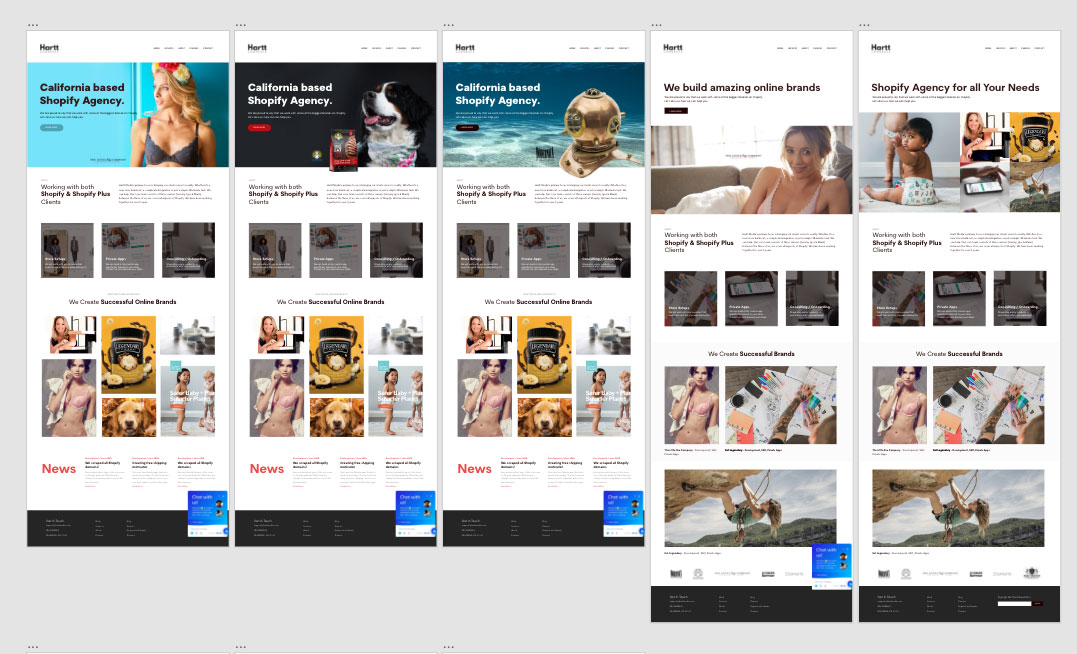Image resolution: width=1077 pixels, height=654 pixels.
Task: Open options dots above 'We build amazing' artboard
Action: click(657, 25)
